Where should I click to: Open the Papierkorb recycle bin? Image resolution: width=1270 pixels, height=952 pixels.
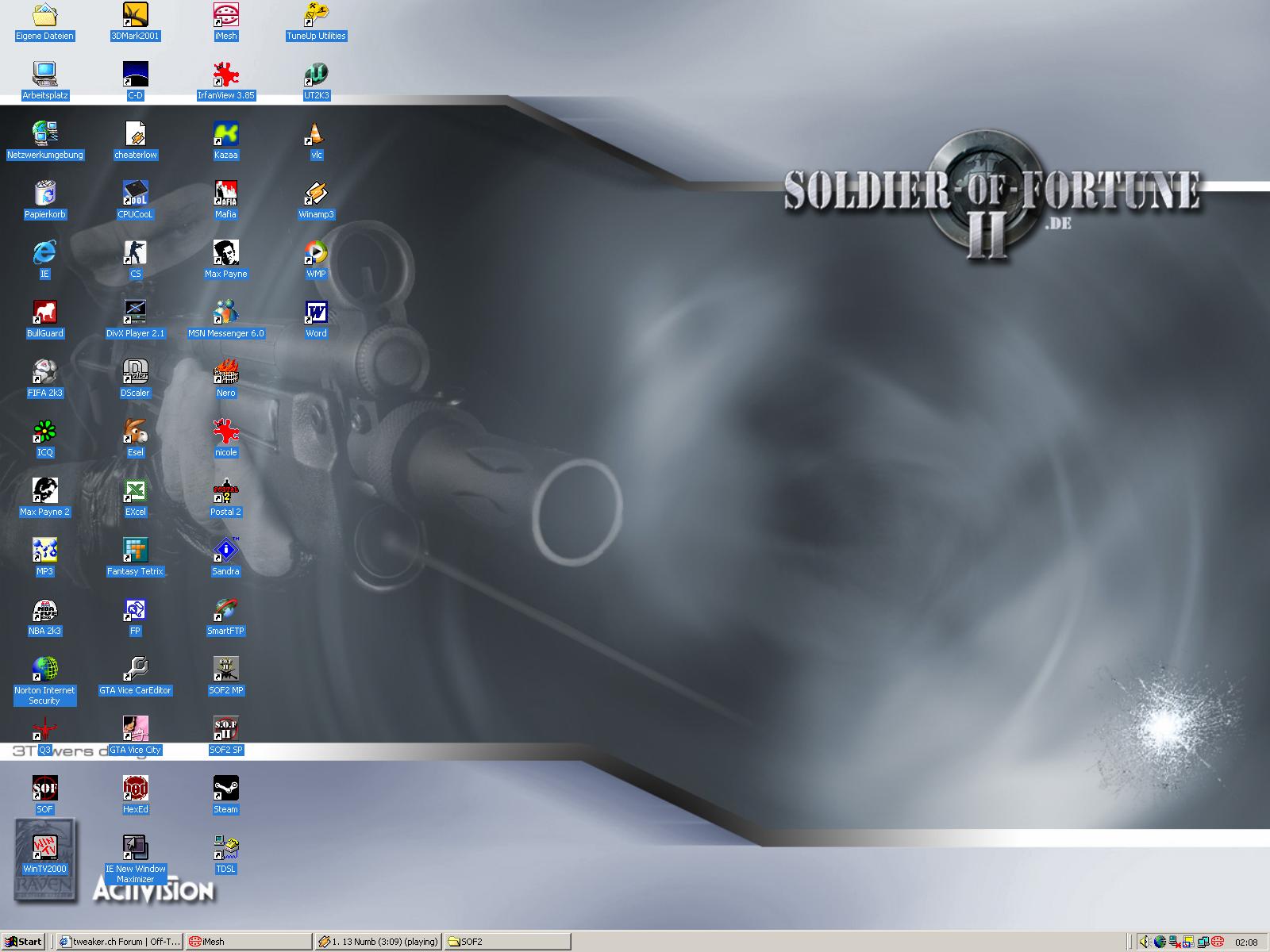click(44, 194)
